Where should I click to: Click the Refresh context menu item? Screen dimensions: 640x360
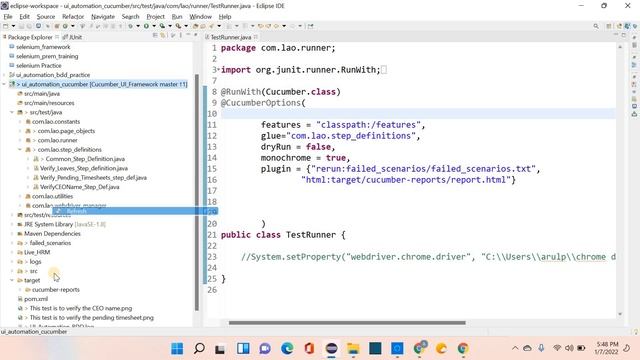(135, 211)
